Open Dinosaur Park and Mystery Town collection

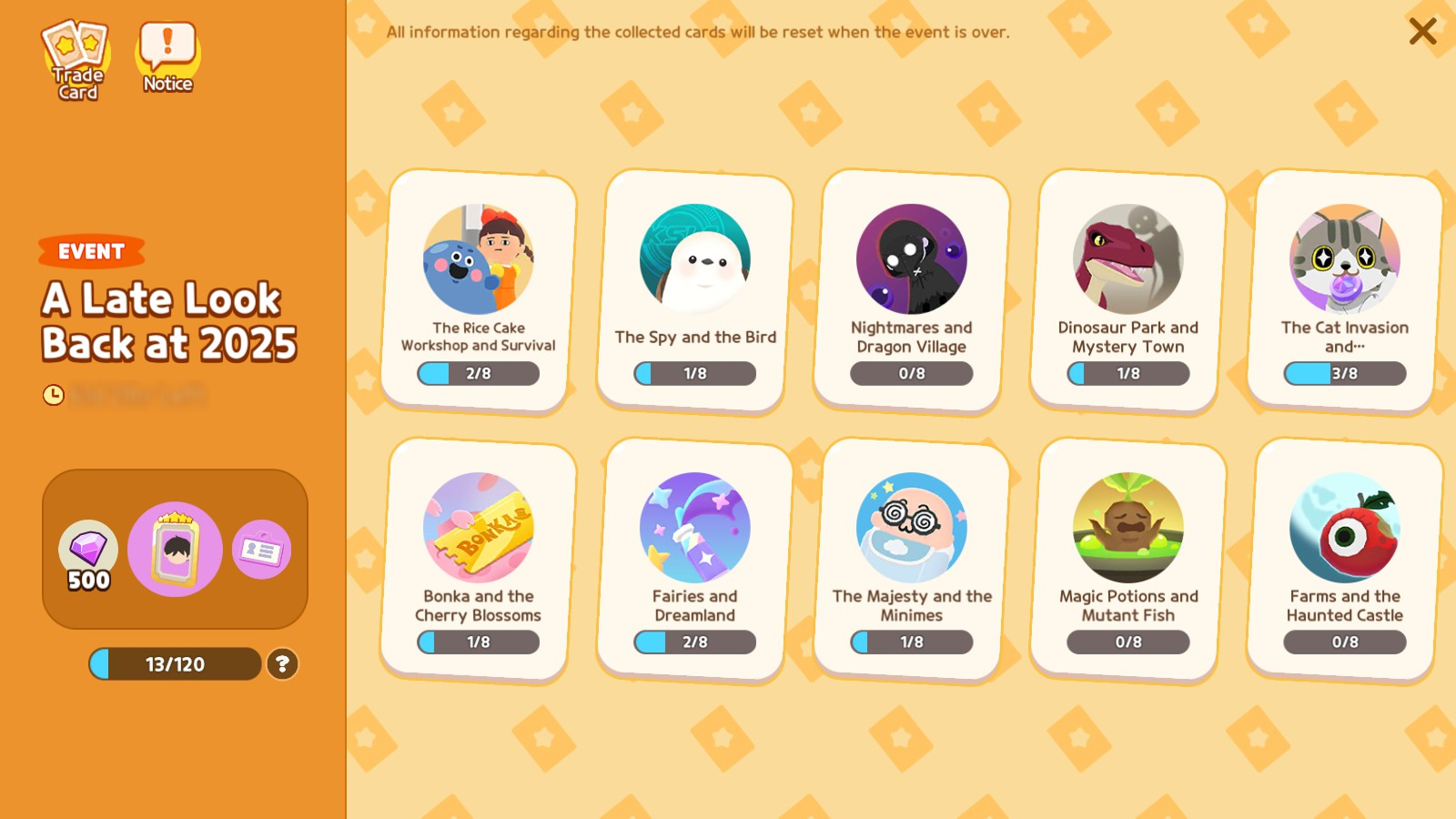coord(1128,290)
